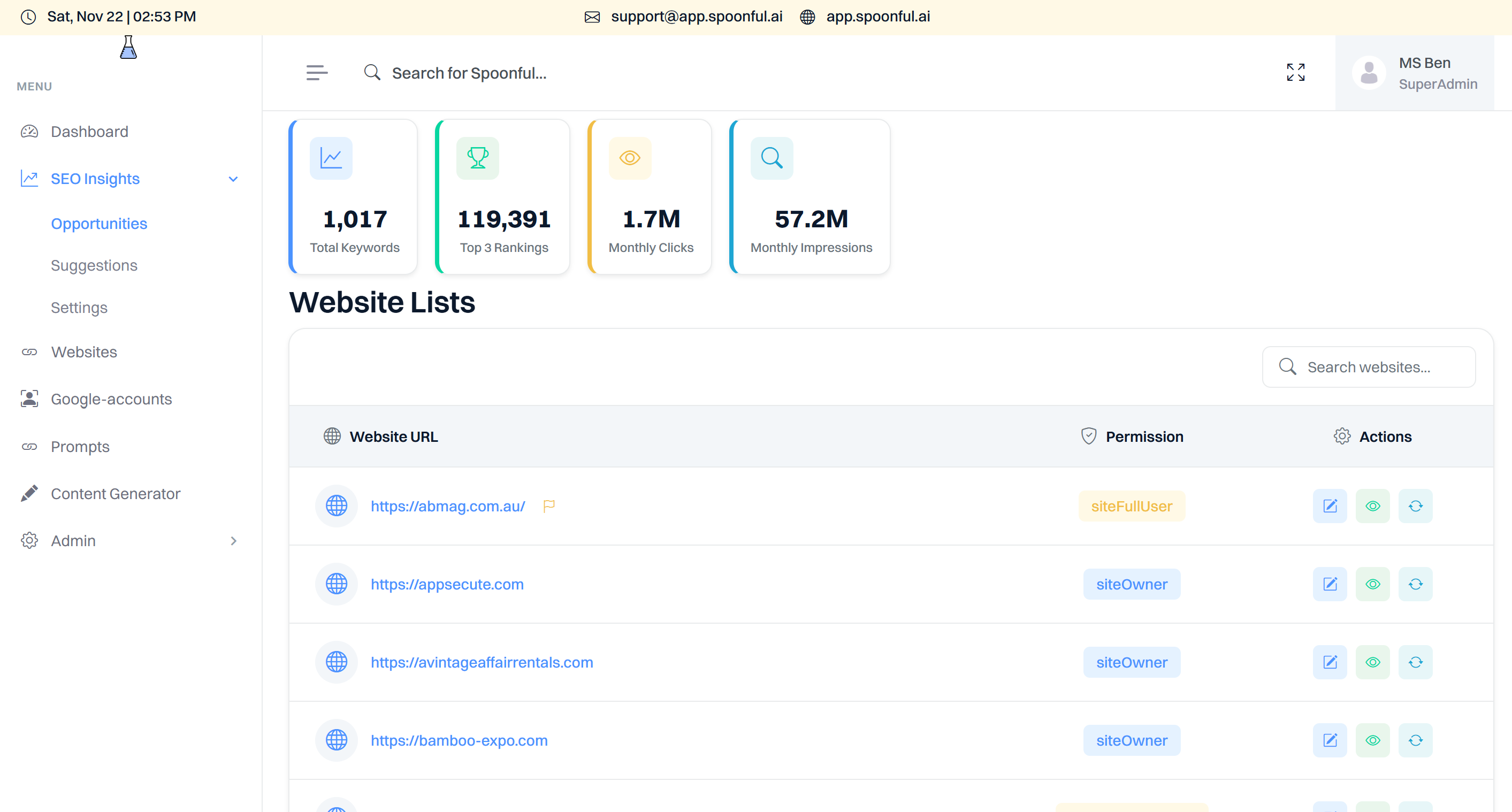
Task: Click the siteFullUser permission badge
Action: pyautogui.click(x=1132, y=505)
